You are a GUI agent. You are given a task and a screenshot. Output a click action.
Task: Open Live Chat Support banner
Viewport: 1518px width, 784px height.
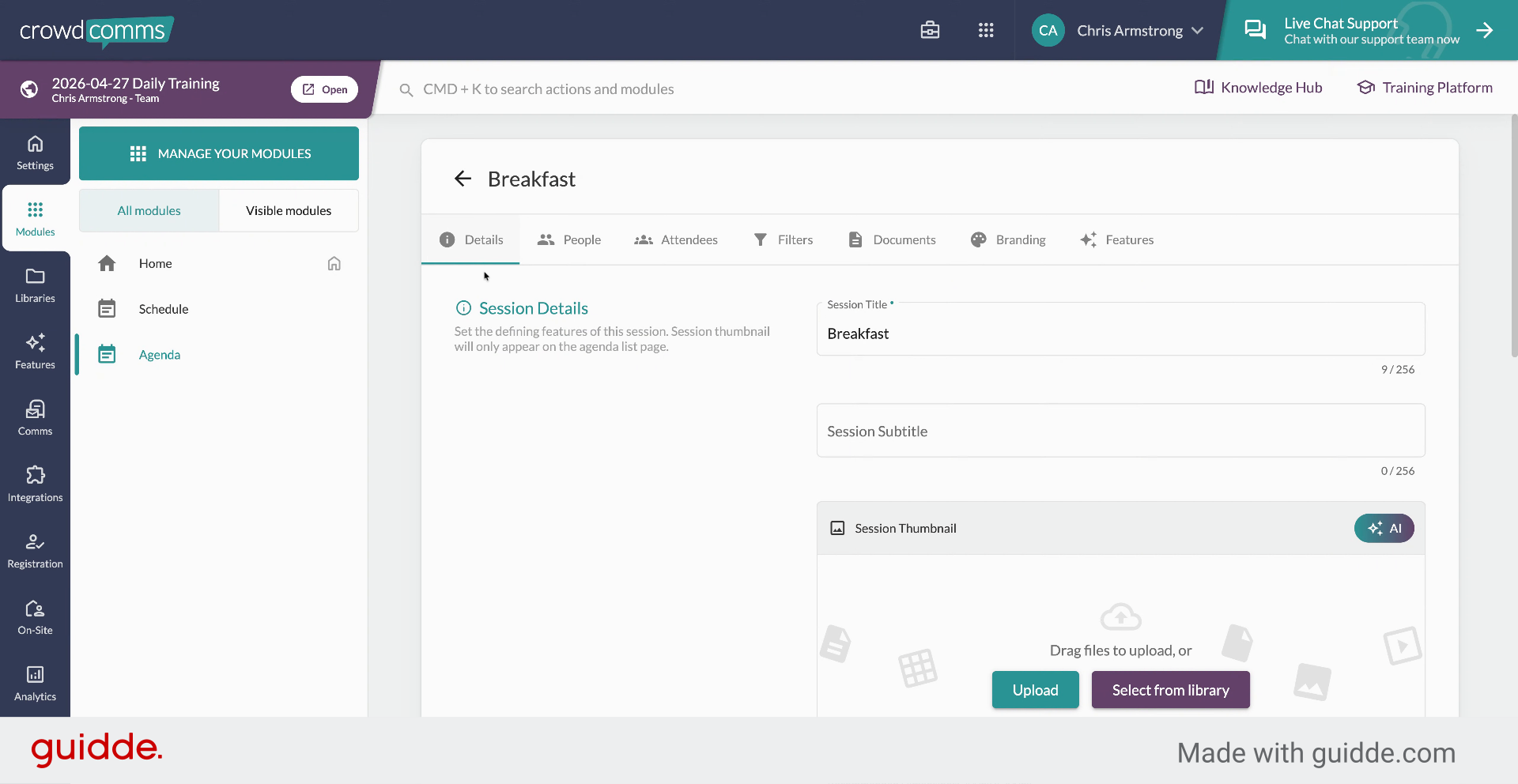pos(1368,30)
